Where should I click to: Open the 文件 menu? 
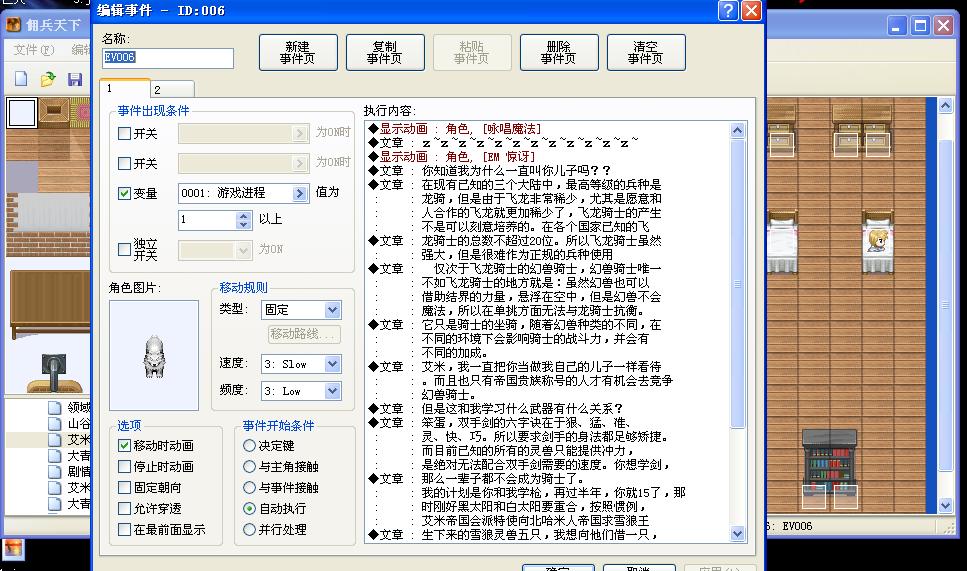pyautogui.click(x=32, y=50)
